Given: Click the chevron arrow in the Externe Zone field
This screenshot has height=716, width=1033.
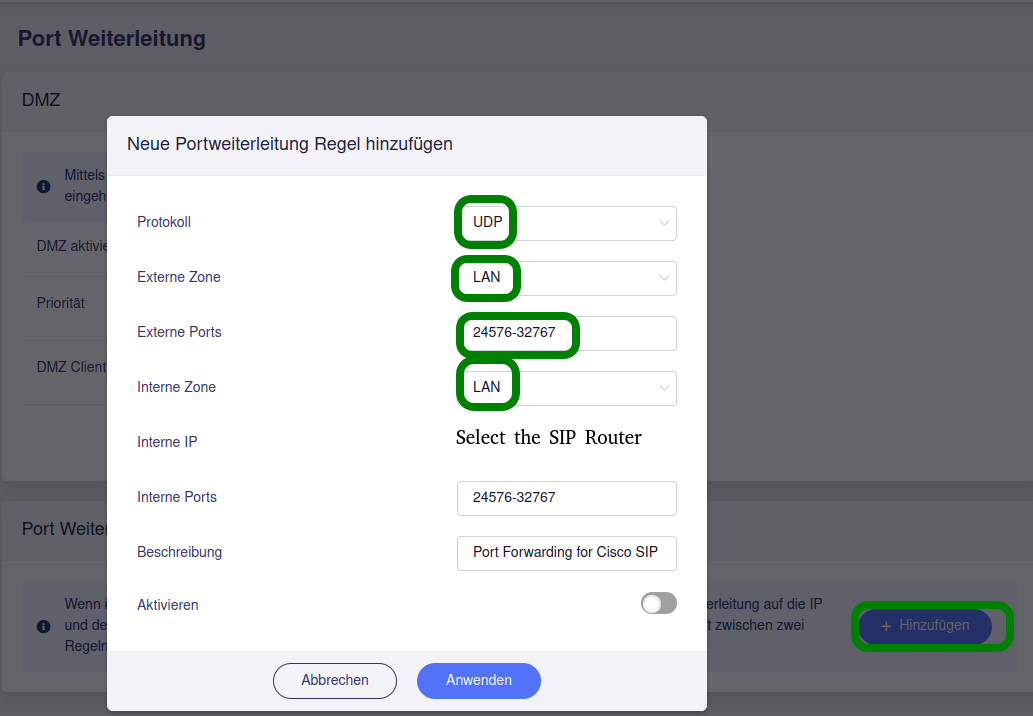Looking at the screenshot, I should tap(664, 278).
